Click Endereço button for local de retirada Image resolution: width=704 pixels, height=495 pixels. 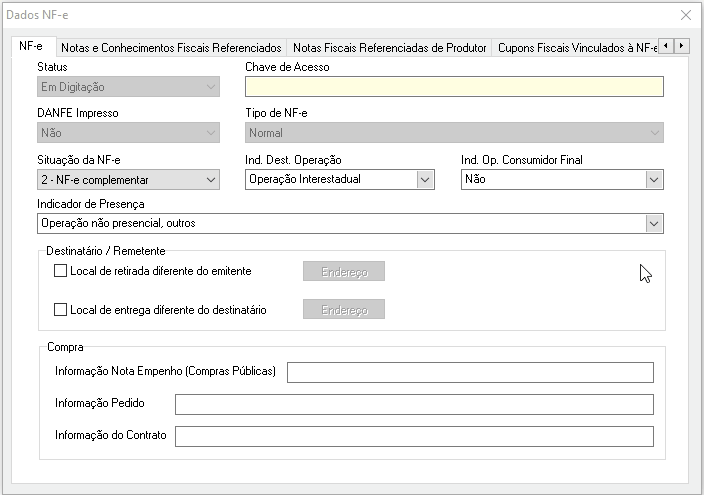click(x=344, y=271)
